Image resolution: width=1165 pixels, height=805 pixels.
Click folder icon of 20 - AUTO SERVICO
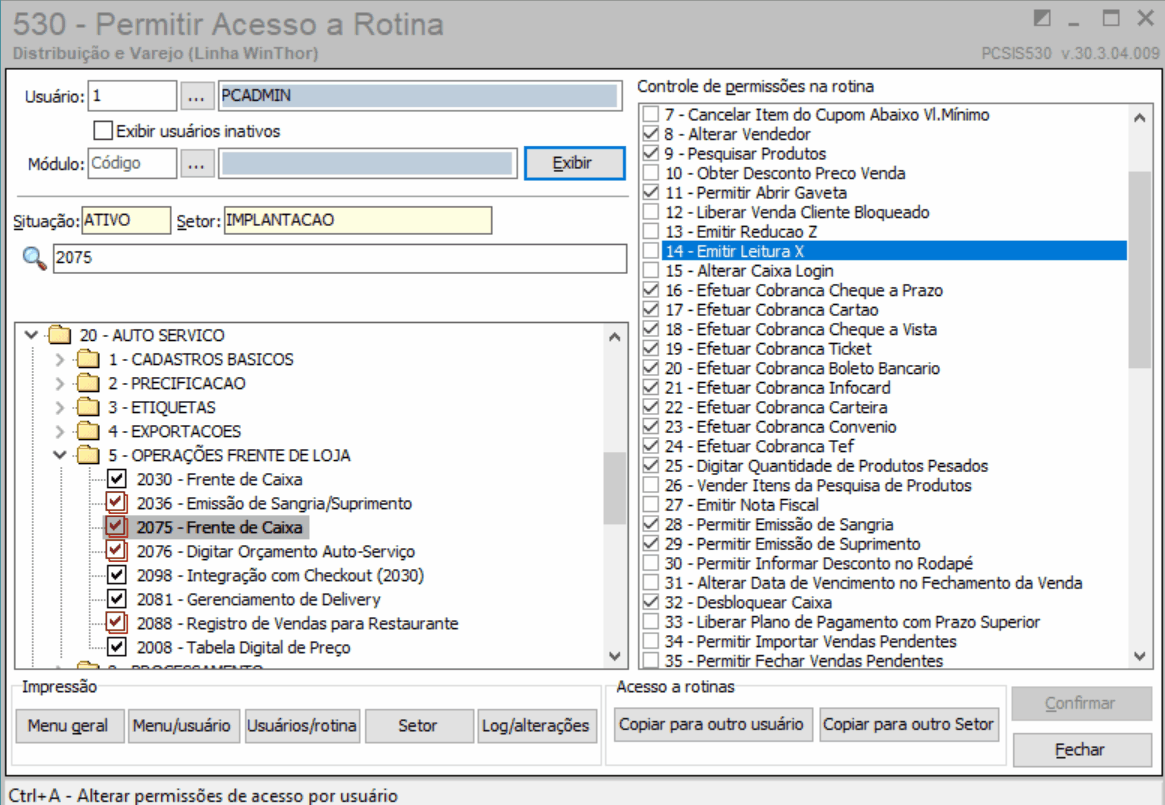[59, 335]
